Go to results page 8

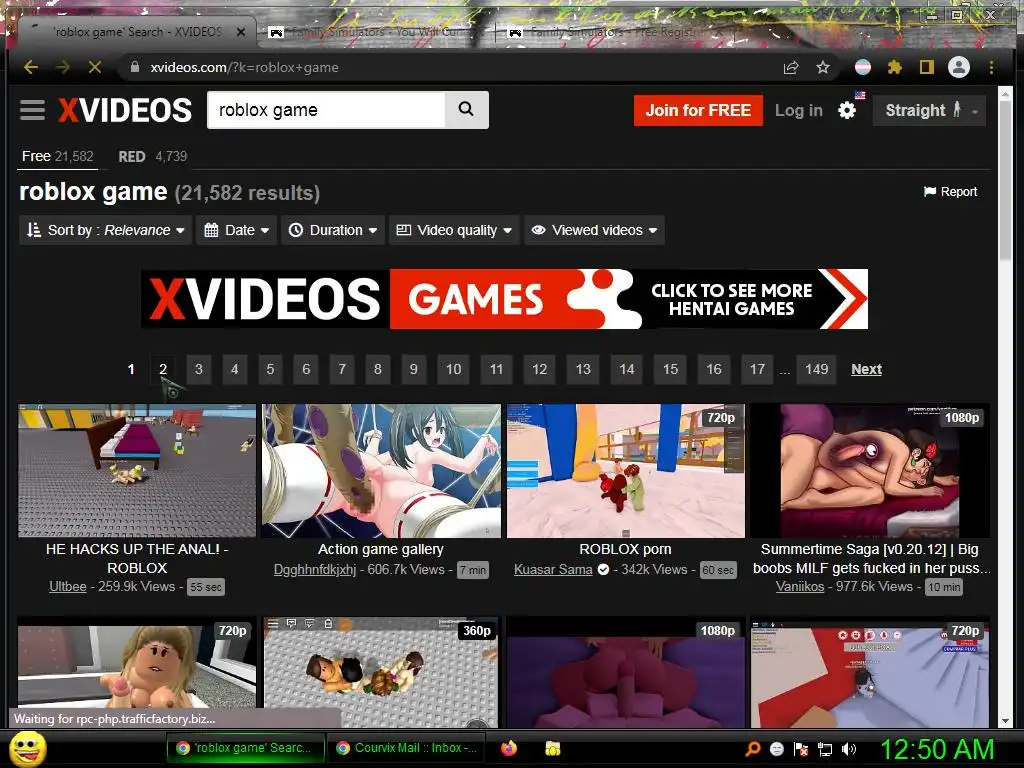377,369
